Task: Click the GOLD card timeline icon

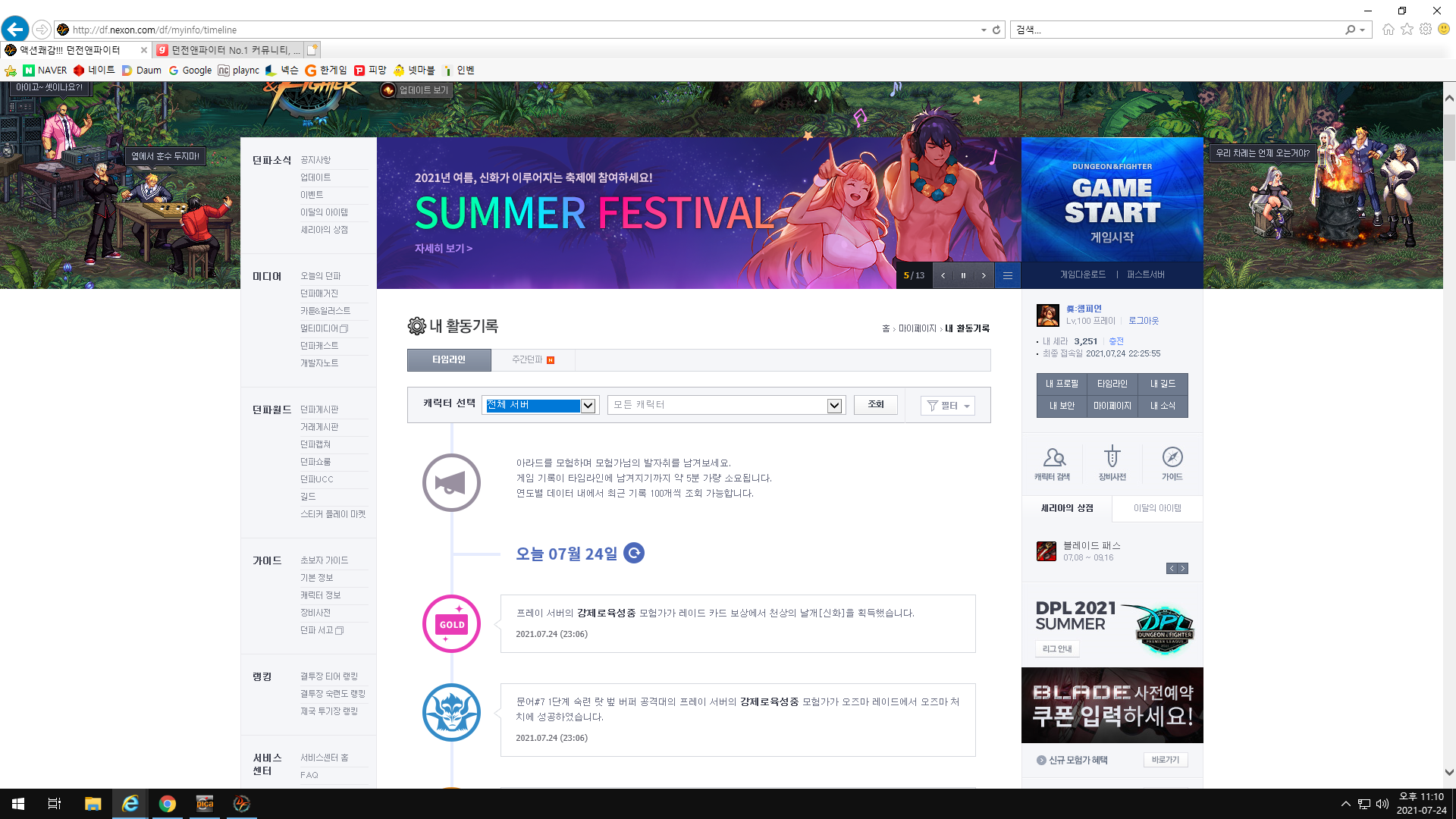Action: coord(451,623)
